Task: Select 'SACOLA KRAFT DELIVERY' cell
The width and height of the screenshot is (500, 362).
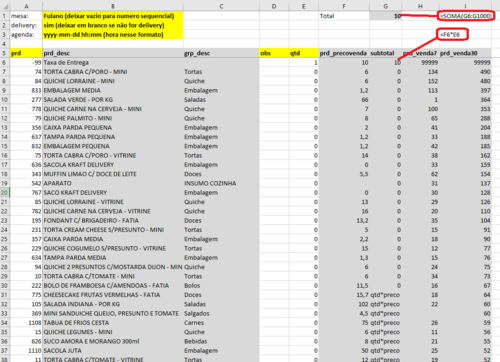Action: click(113, 165)
